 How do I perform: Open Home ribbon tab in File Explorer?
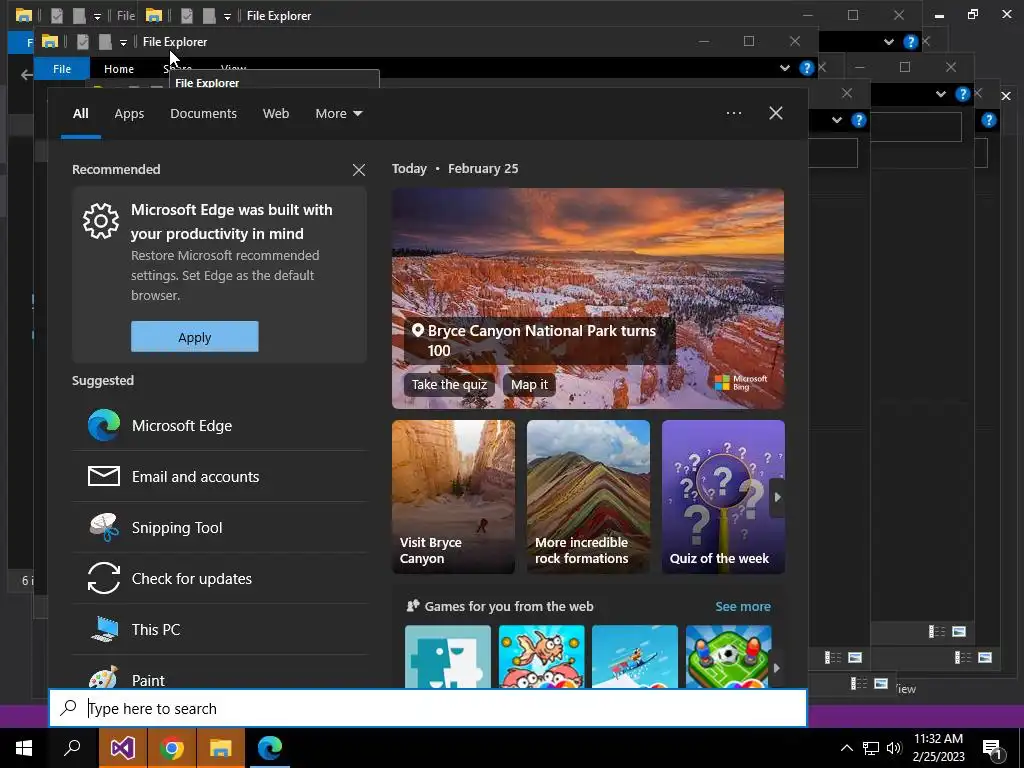[119, 69]
